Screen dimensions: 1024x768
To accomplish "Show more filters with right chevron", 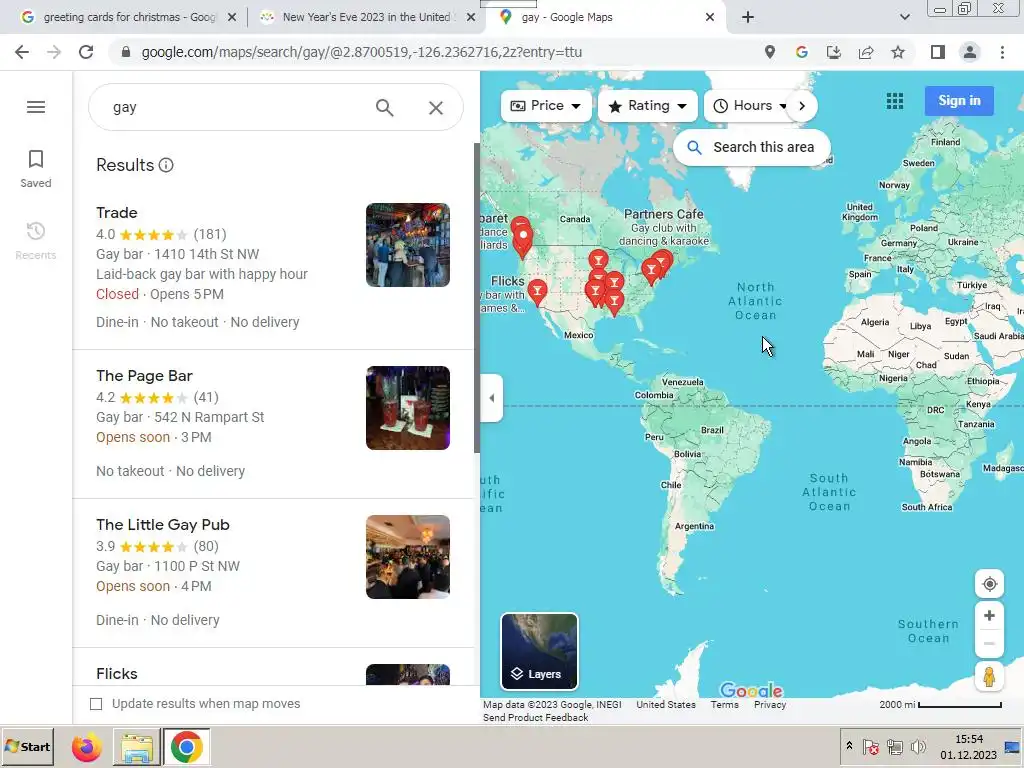I will point(802,106).
